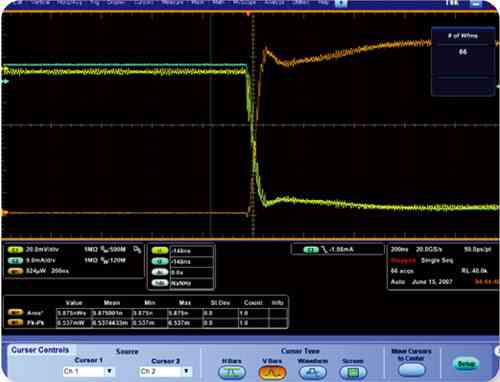Click the Single Seq acquisition status text
The width and height of the screenshot is (500, 382).
coord(437,260)
